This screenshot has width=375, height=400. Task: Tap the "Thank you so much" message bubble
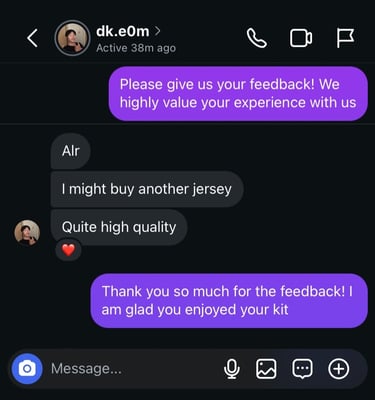[x=229, y=300]
